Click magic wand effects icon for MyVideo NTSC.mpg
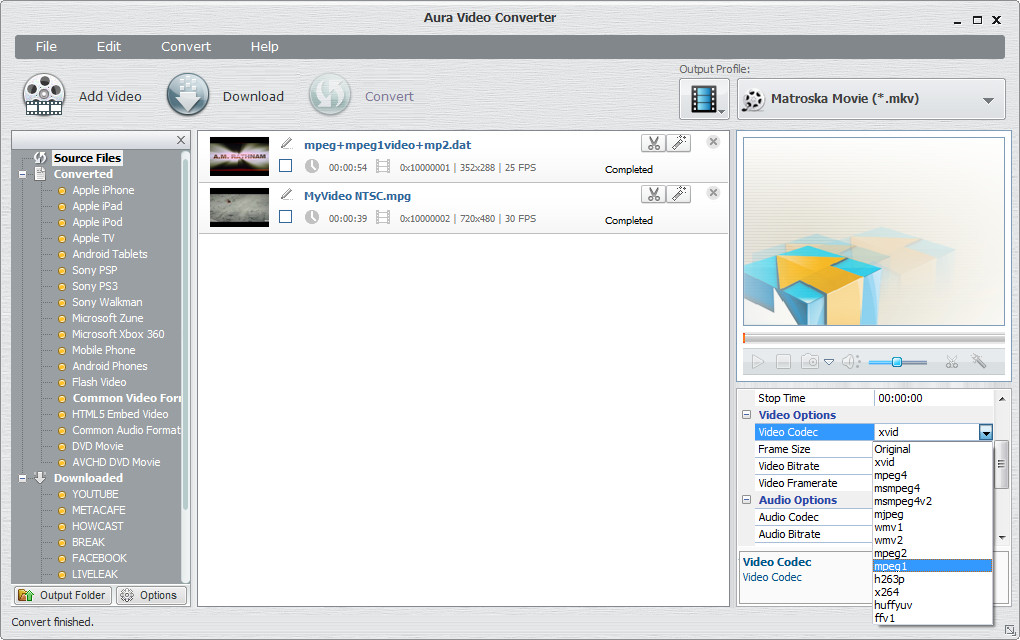Screen dimensions: 1020x640 coord(679,194)
